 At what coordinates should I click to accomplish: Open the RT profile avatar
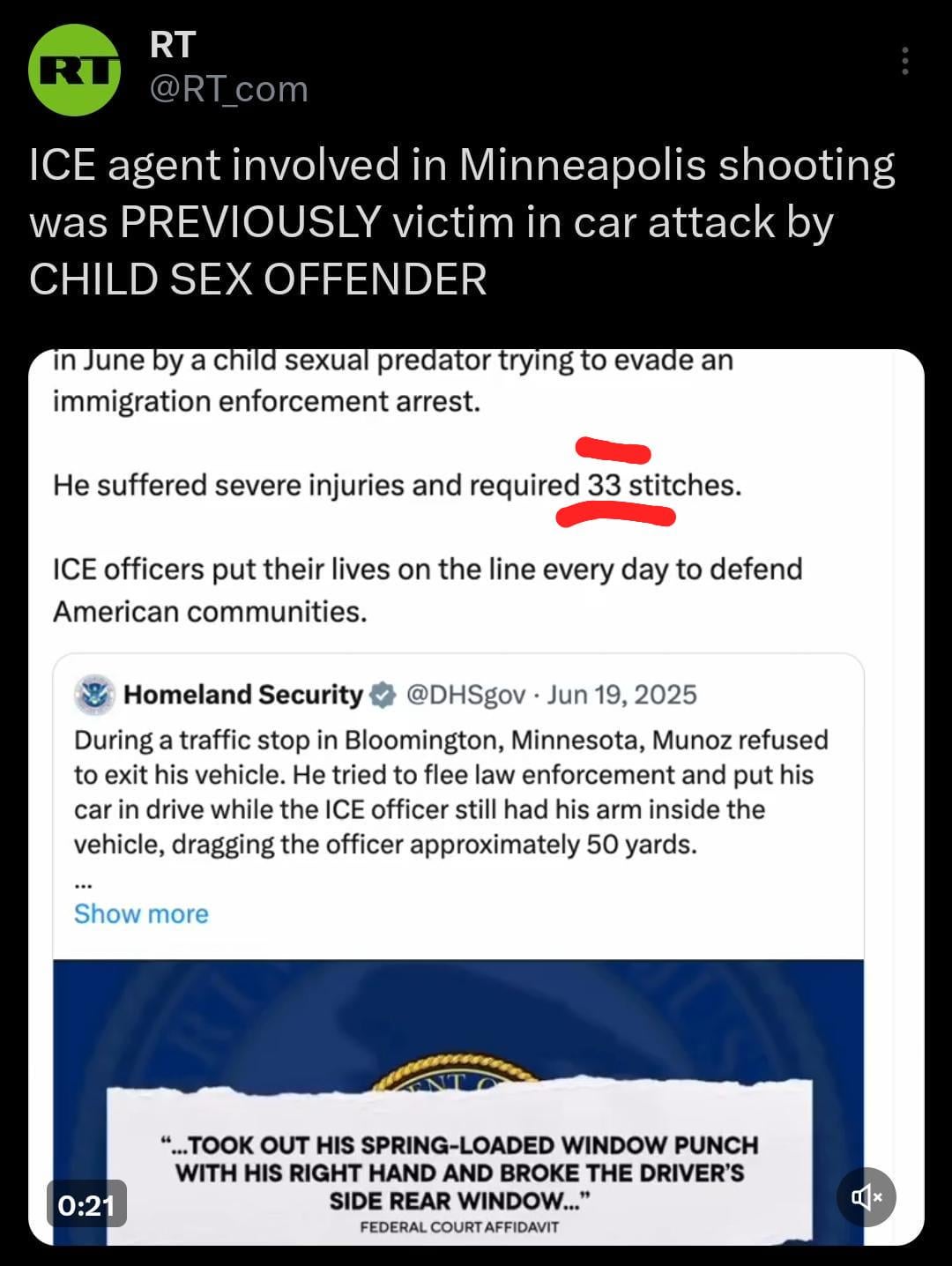point(74,71)
